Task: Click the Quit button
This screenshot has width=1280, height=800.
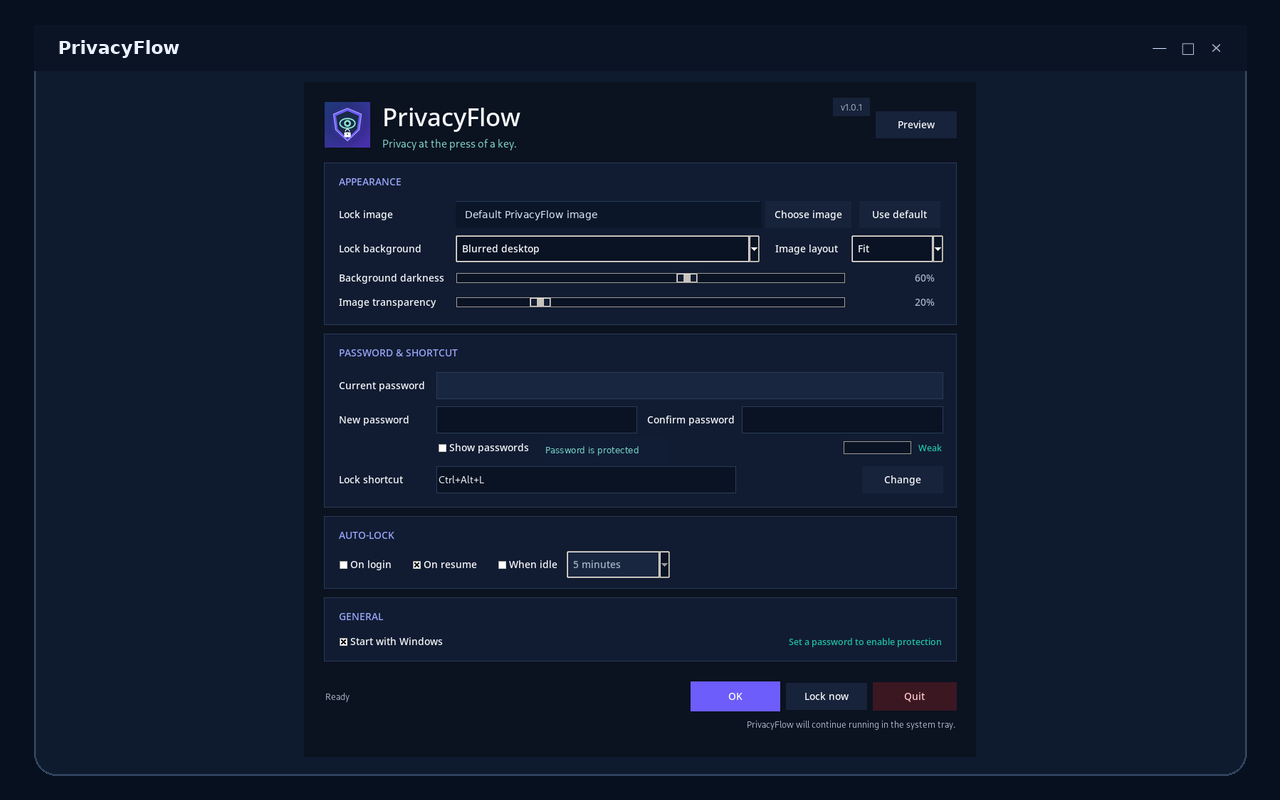Action: point(914,697)
